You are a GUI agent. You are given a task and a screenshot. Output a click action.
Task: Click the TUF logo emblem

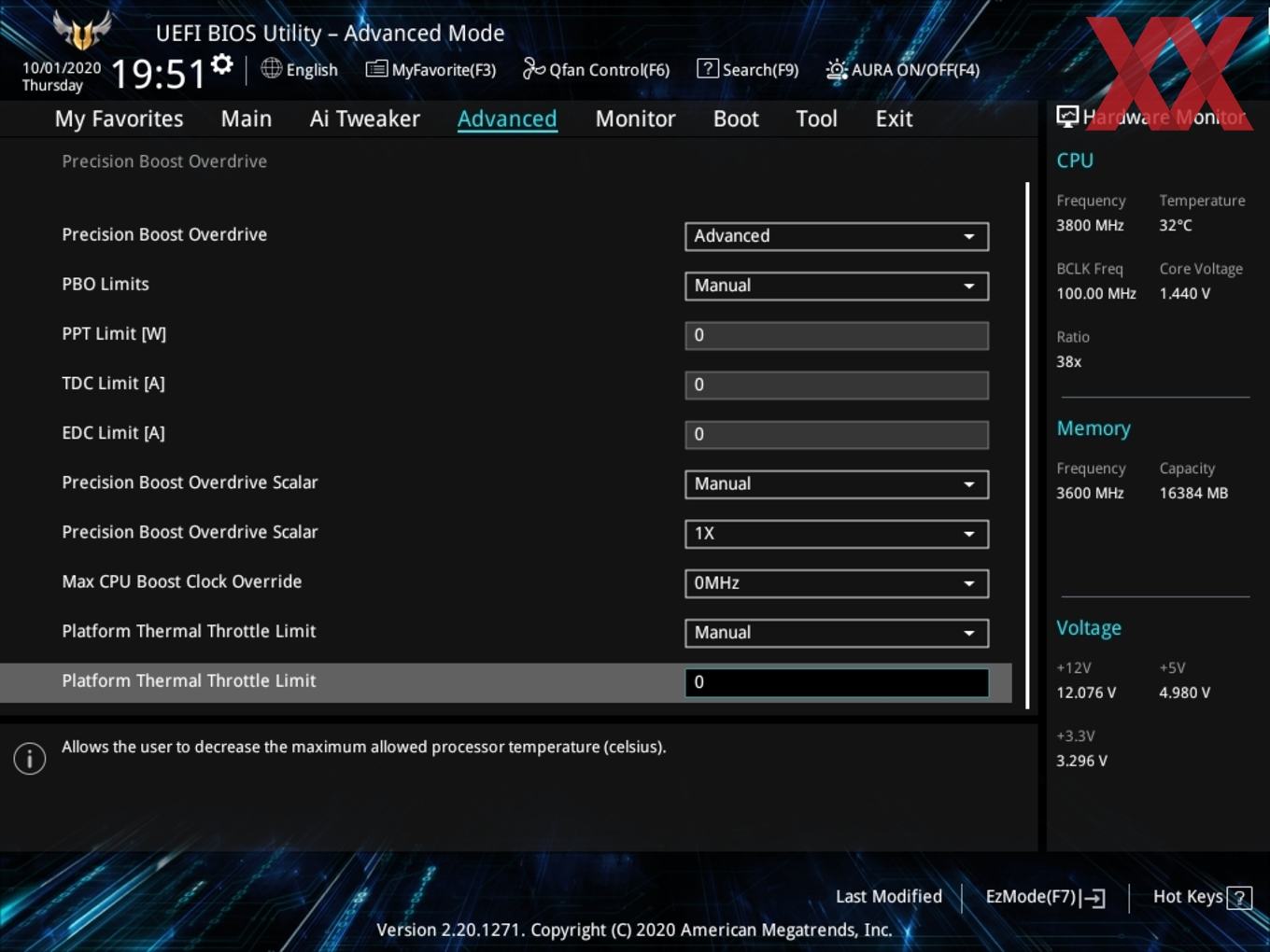tap(82, 30)
